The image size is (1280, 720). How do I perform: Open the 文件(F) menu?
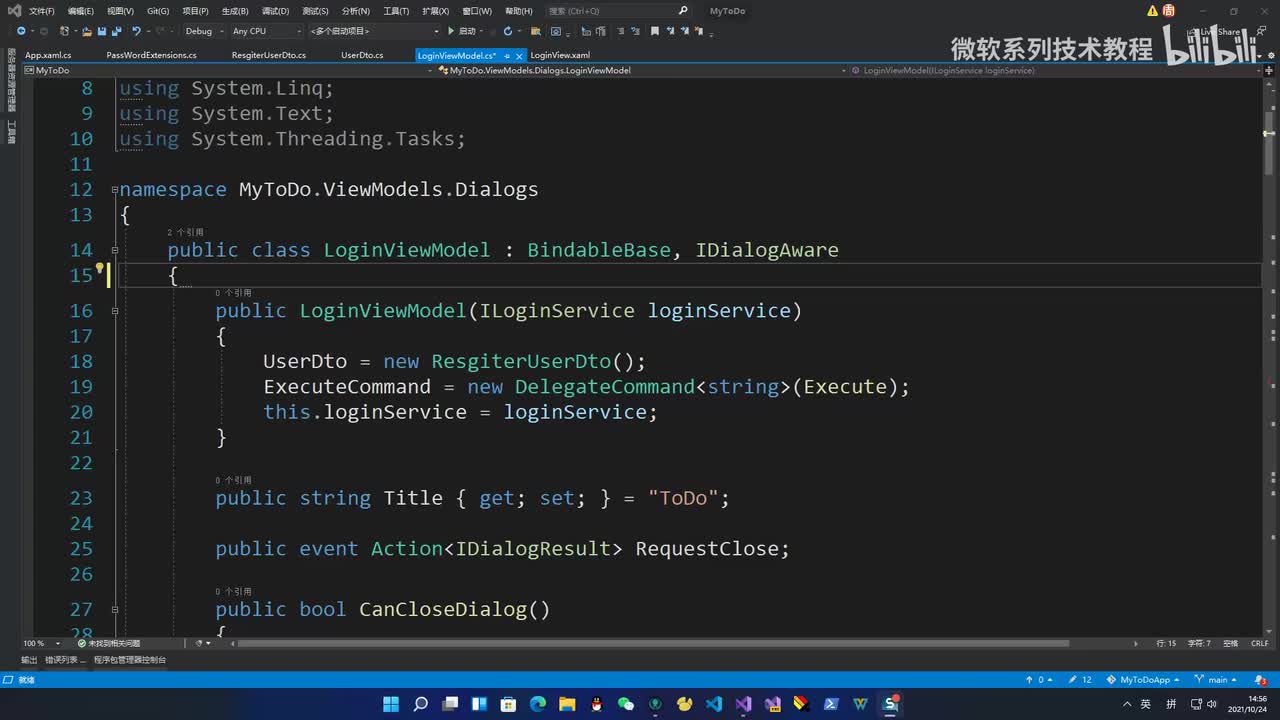click(41, 11)
